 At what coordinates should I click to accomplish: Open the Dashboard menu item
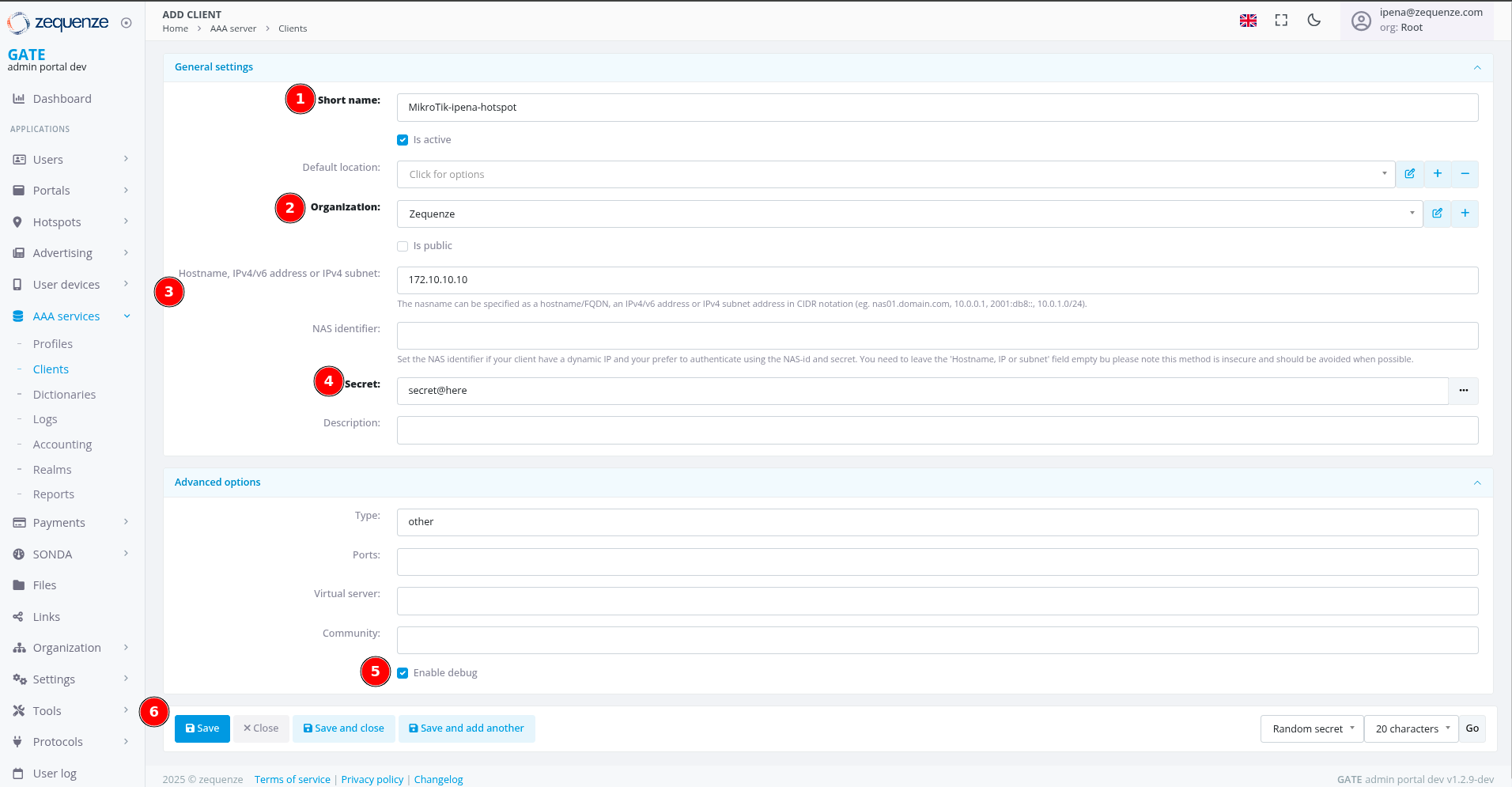click(x=62, y=99)
